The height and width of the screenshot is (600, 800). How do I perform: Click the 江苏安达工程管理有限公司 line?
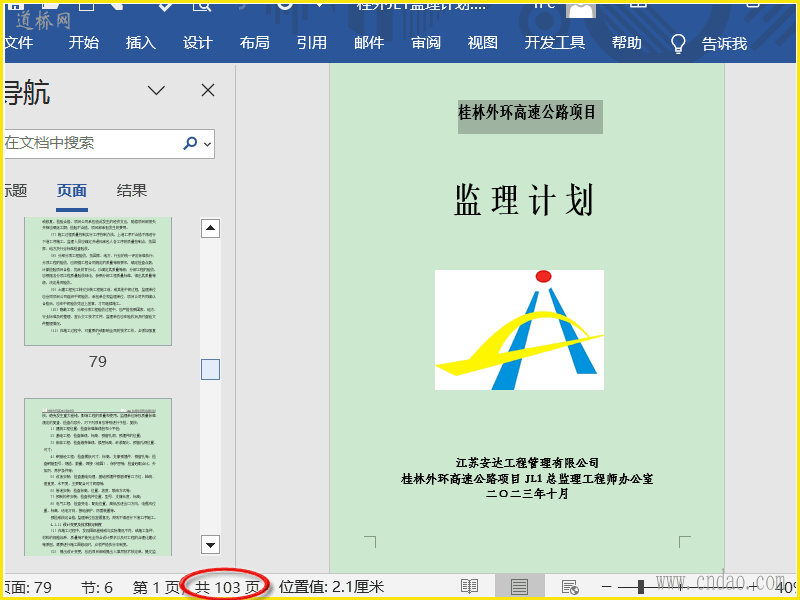pyautogui.click(x=527, y=463)
